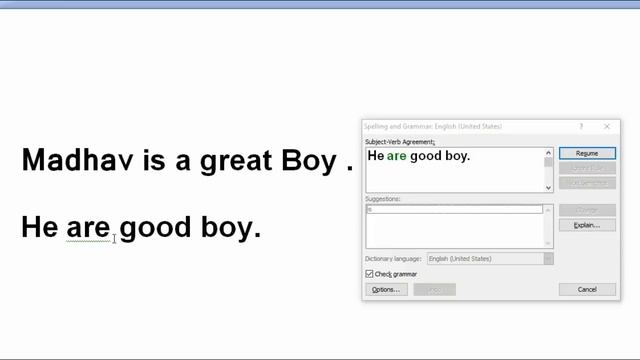Close the Spelling and Grammar dialog

tap(607, 127)
